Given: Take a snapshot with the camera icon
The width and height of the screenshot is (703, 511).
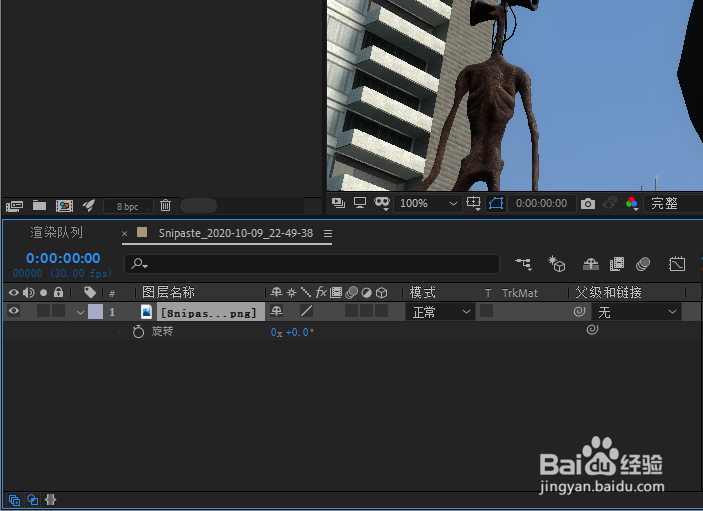Looking at the screenshot, I should tap(588, 204).
